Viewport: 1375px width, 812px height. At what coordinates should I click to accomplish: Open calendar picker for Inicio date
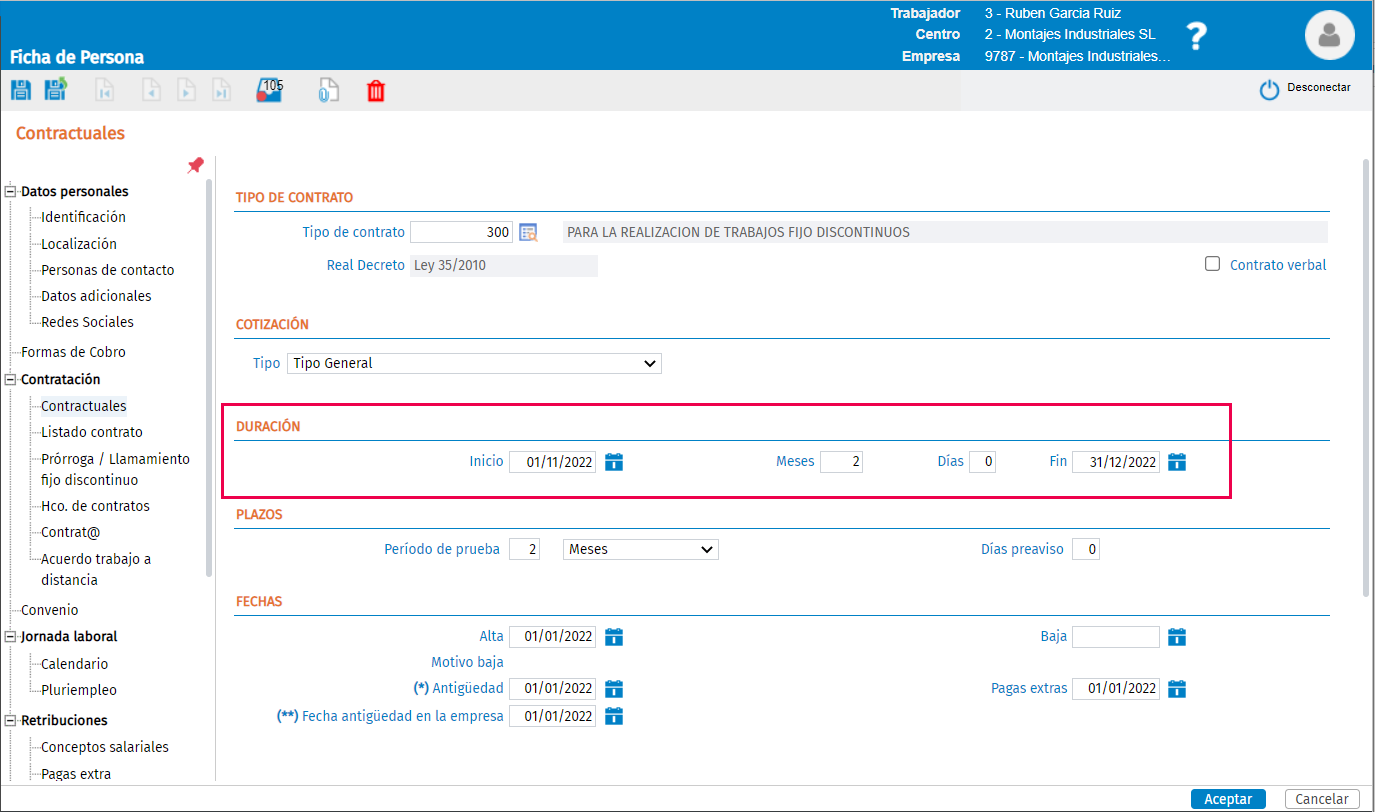(x=614, y=462)
